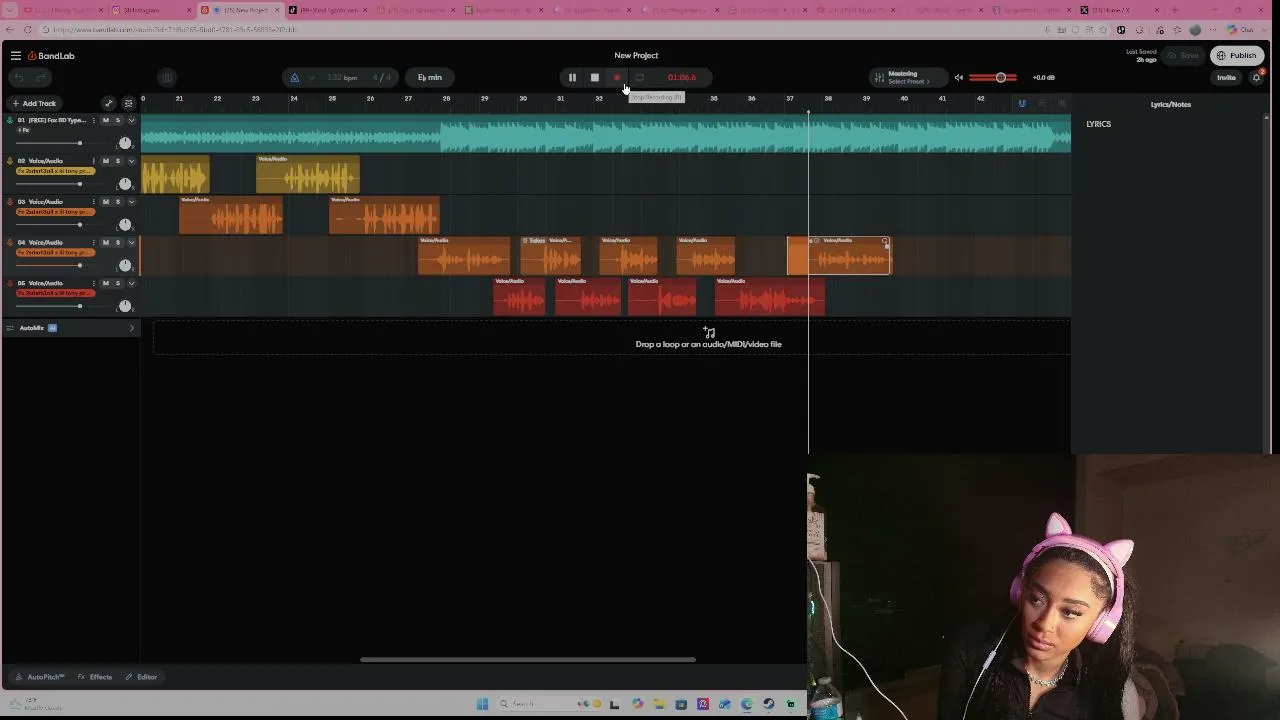Change the E♭ min key

click(430, 77)
